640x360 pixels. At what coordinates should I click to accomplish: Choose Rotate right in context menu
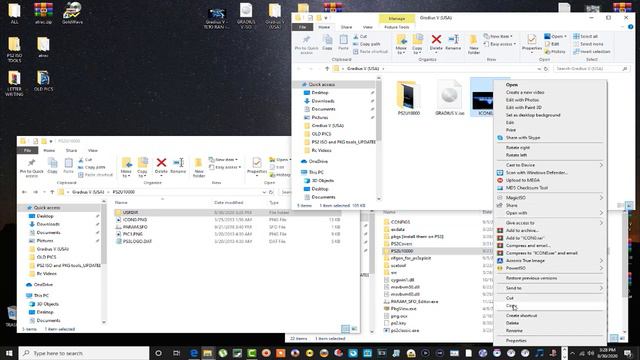(x=518, y=147)
